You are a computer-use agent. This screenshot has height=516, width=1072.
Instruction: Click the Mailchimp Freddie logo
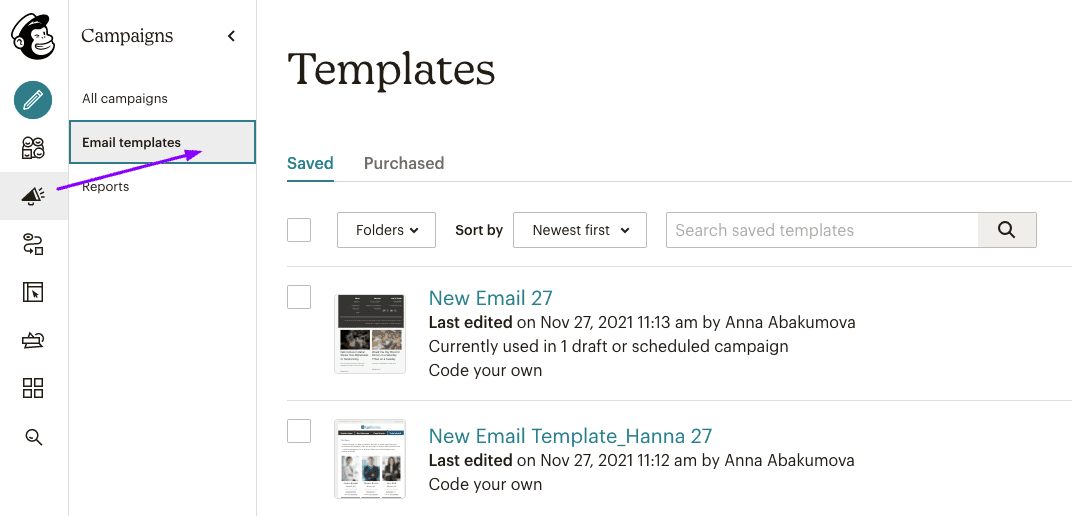tap(33, 37)
